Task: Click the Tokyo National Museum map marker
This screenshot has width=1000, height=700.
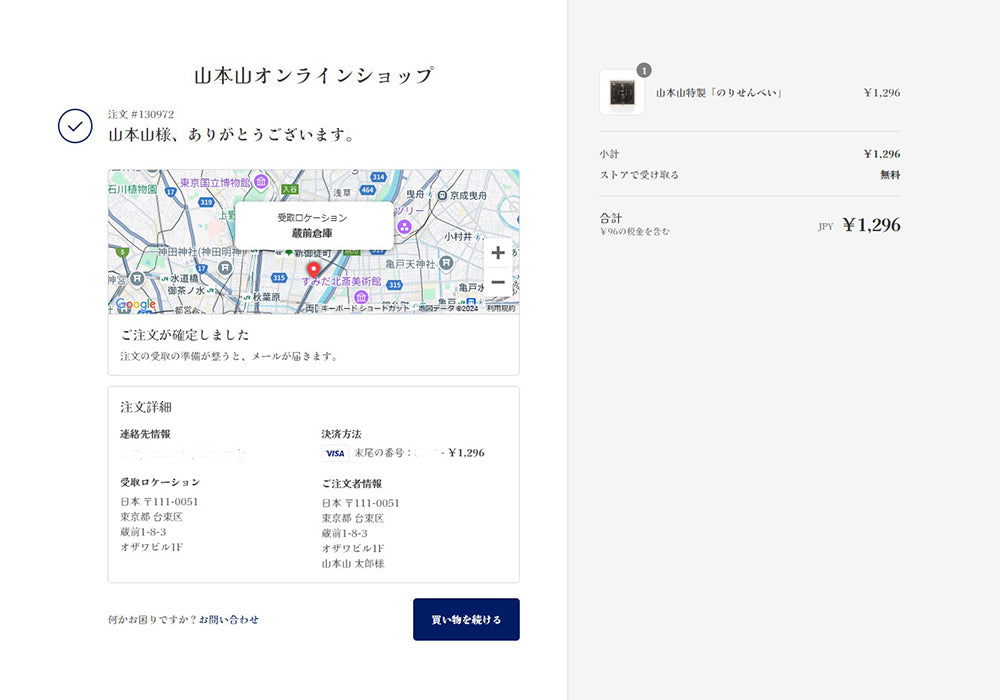Action: [260, 182]
